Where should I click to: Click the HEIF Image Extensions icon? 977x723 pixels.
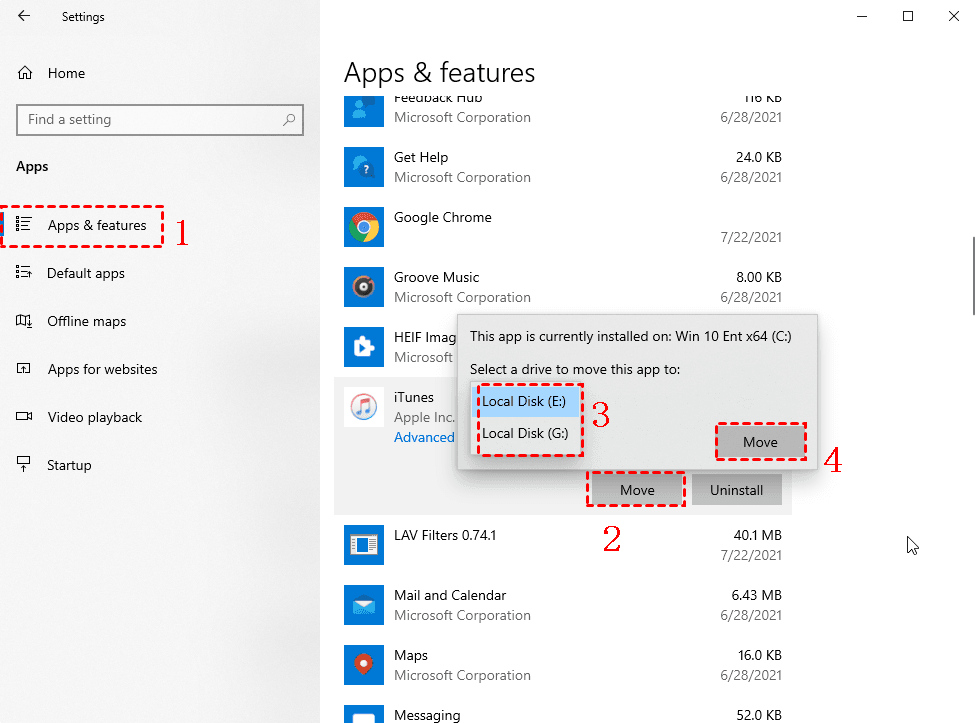(363, 347)
